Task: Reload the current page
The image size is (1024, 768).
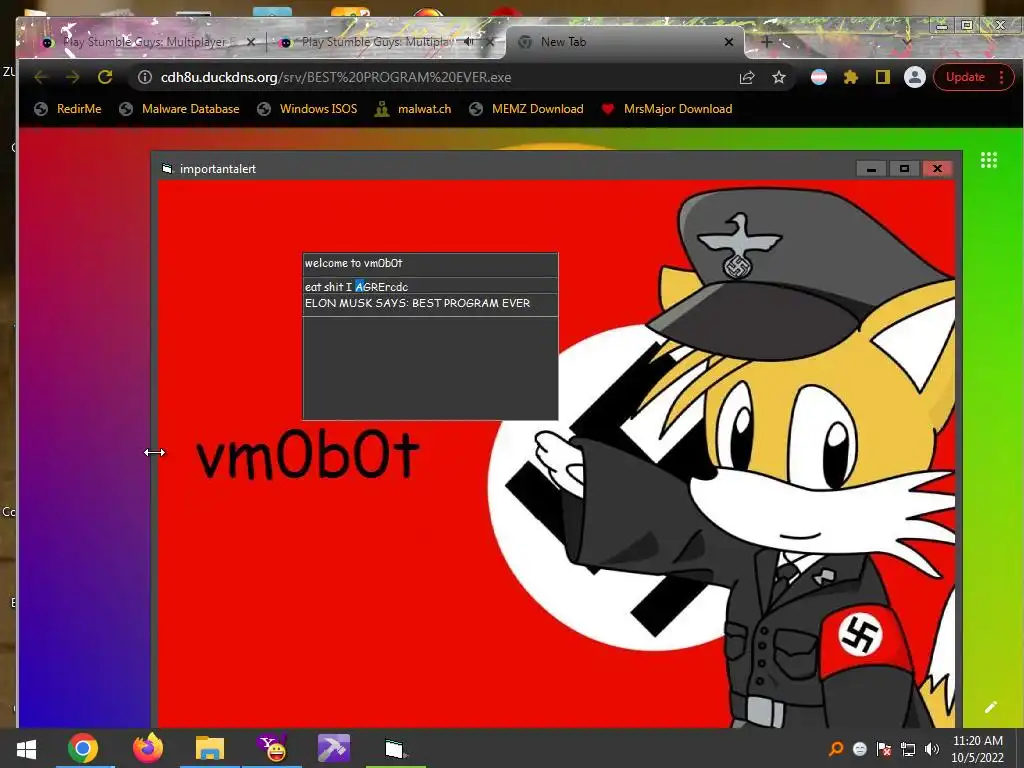Action: click(x=104, y=77)
